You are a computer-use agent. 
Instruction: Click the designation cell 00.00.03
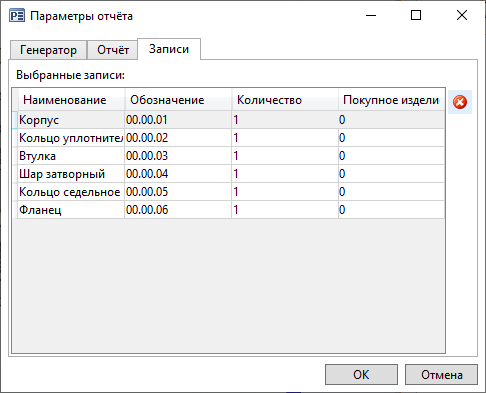click(178, 156)
